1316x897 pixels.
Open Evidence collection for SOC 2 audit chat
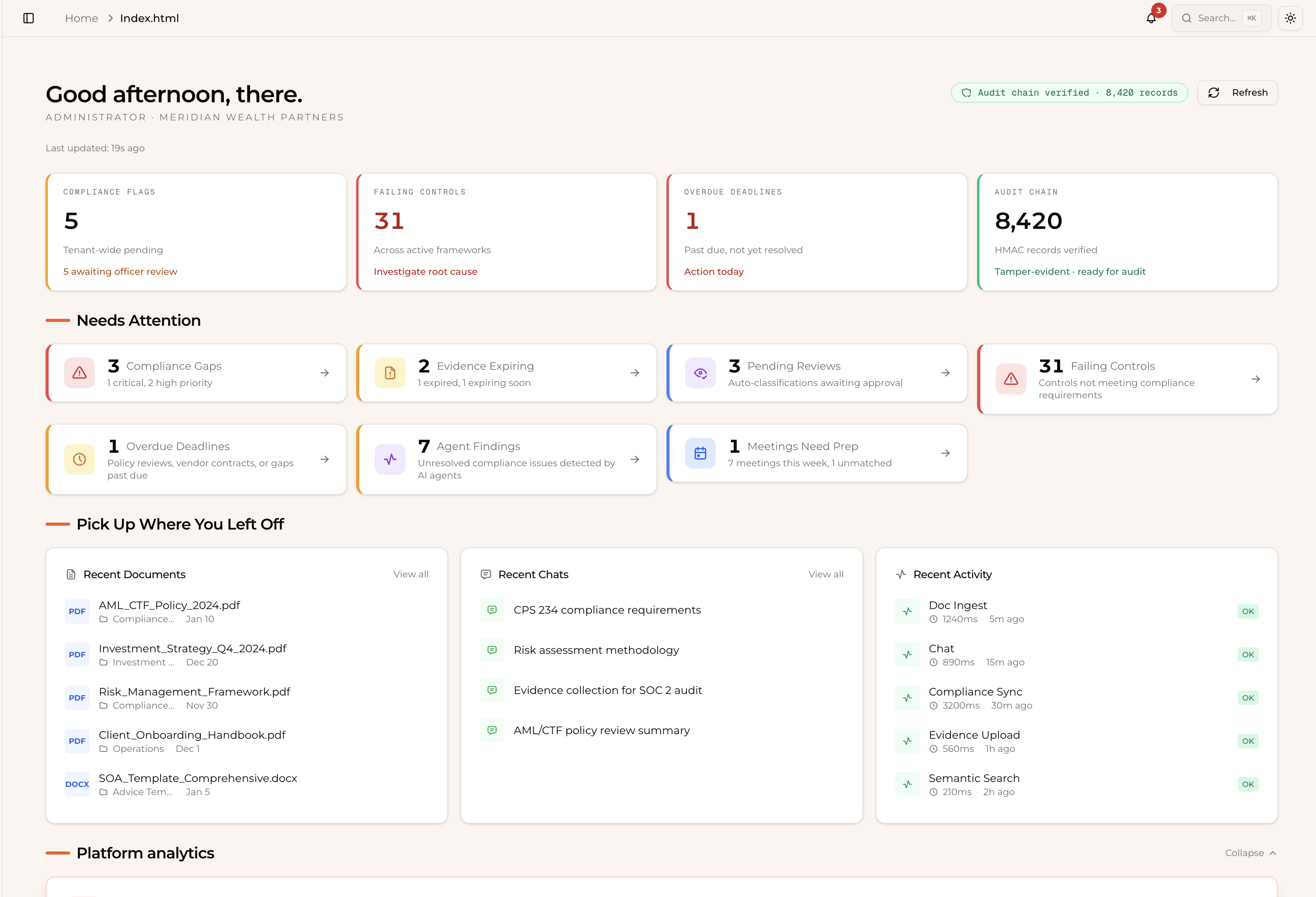pyautogui.click(x=661, y=690)
